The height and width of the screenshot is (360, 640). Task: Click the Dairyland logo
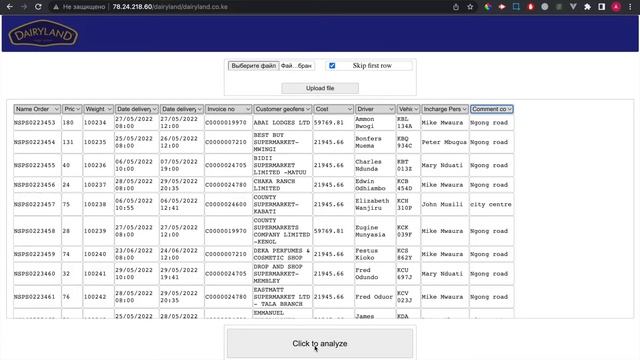coord(43,33)
